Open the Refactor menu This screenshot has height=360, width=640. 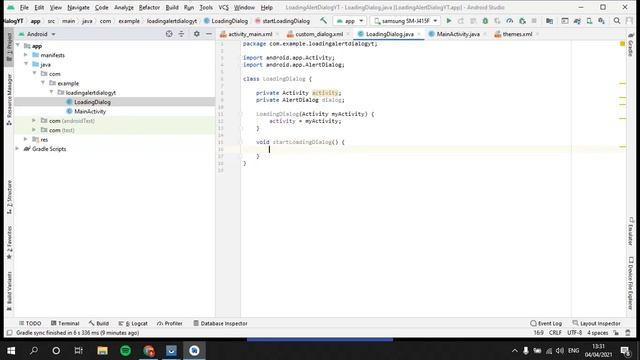tap(149, 7)
